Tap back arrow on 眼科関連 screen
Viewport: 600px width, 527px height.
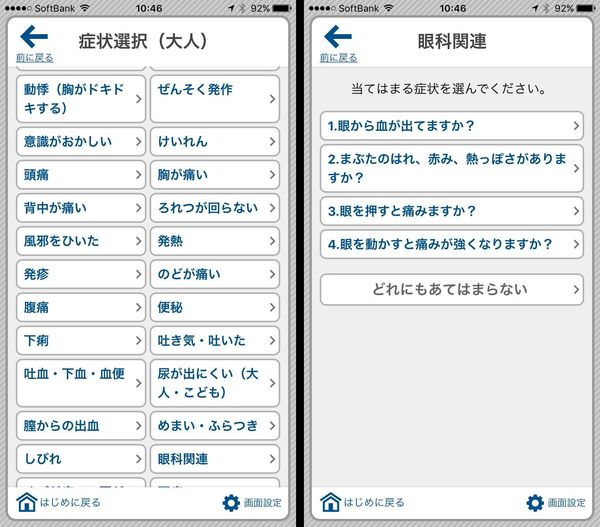(338, 36)
